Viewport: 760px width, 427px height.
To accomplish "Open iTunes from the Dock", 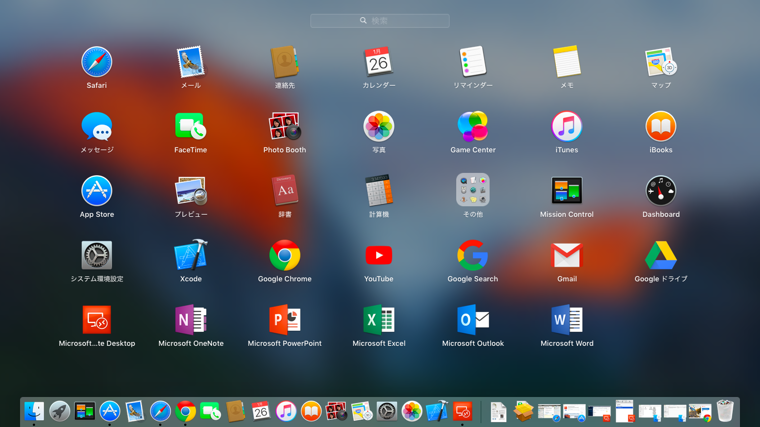I will 286,411.
